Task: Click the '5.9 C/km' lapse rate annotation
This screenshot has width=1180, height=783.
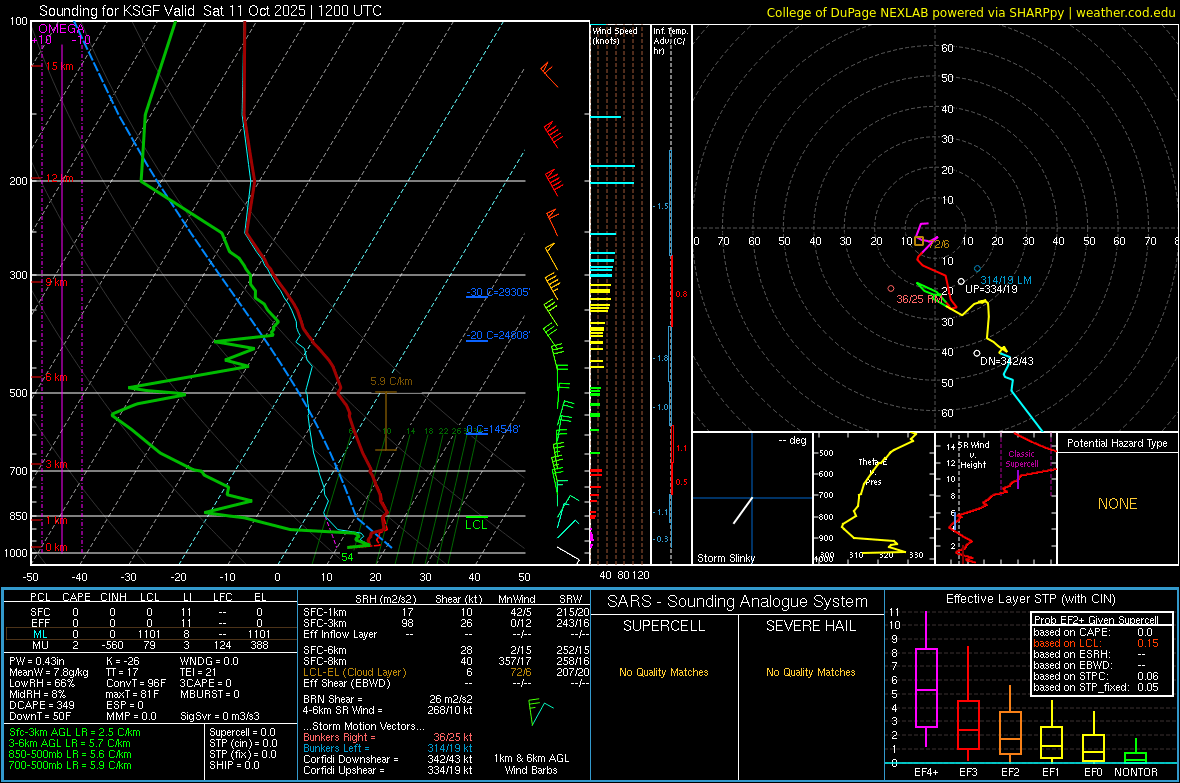Action: (391, 382)
